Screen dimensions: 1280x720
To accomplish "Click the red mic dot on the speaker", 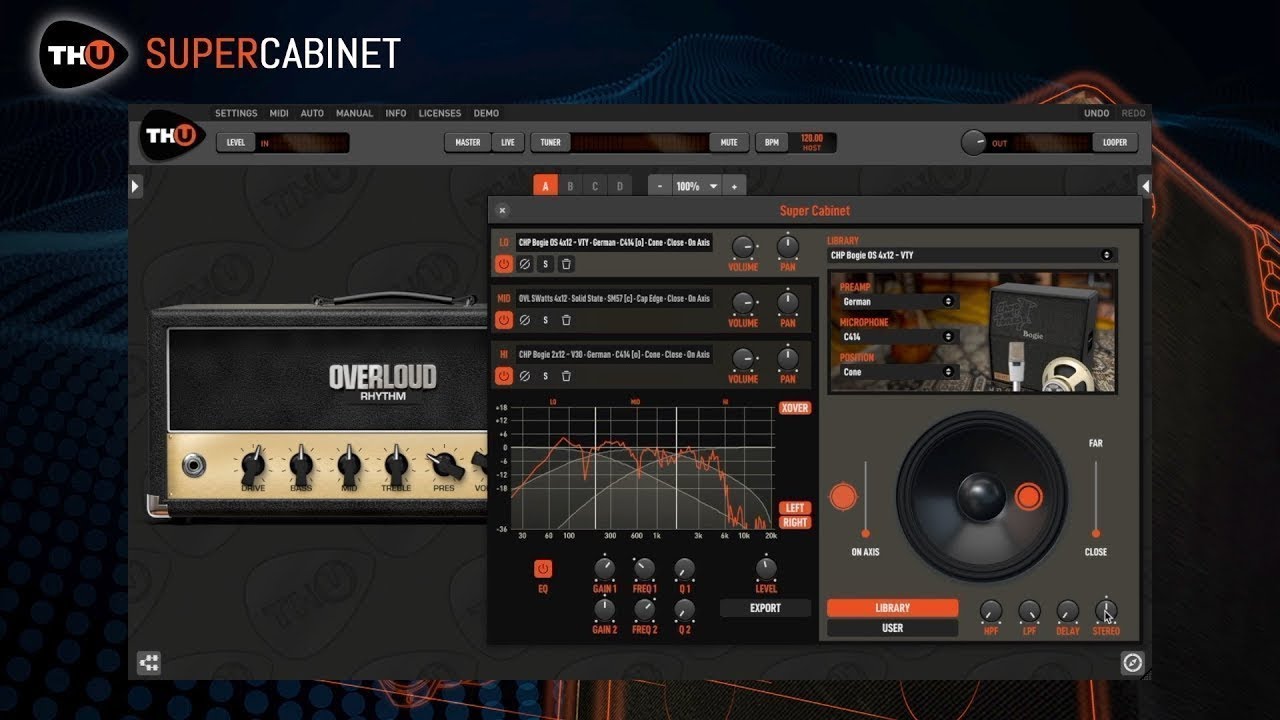I will [x=1028, y=496].
